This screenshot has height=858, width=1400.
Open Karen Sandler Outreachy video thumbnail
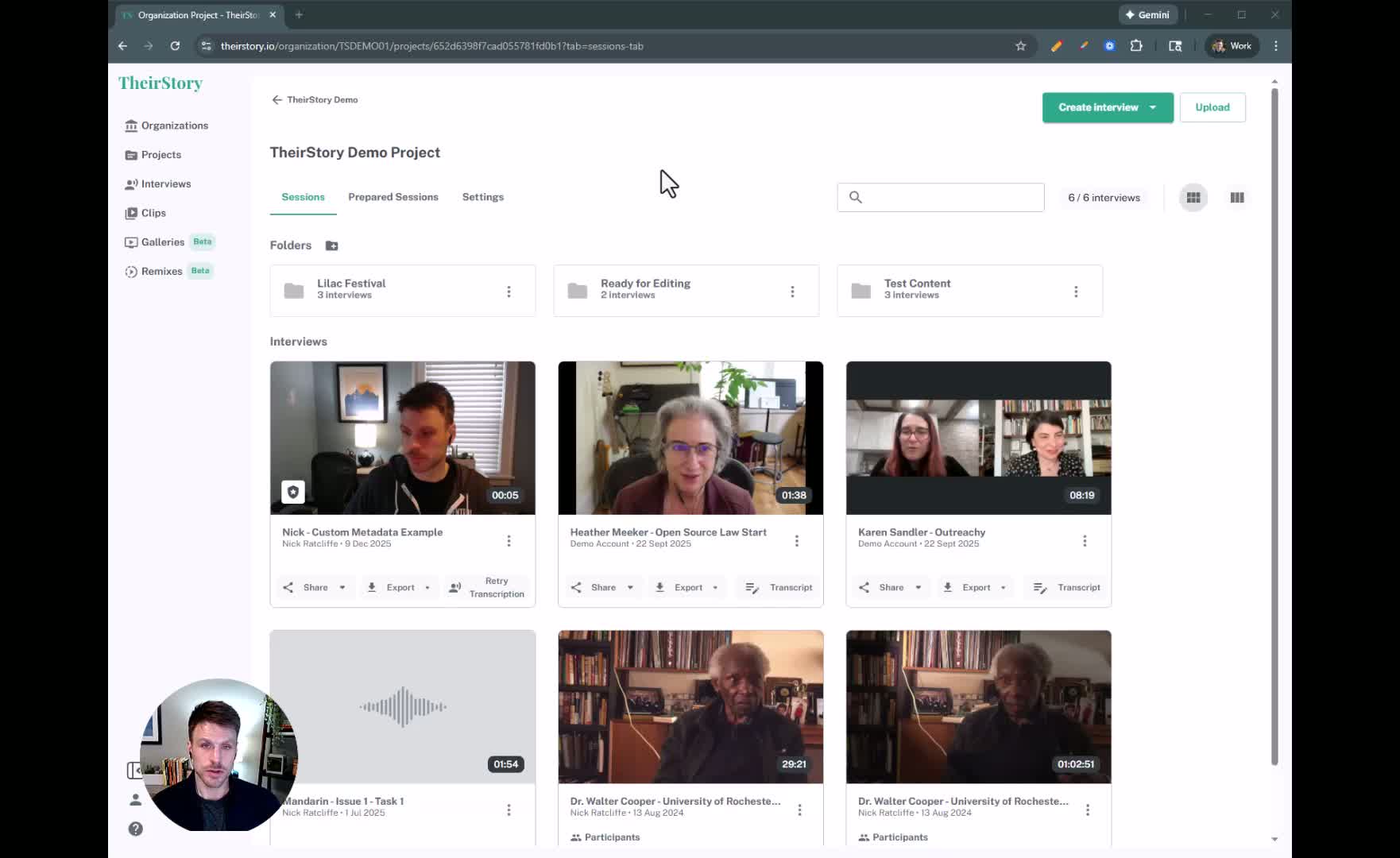coord(979,438)
